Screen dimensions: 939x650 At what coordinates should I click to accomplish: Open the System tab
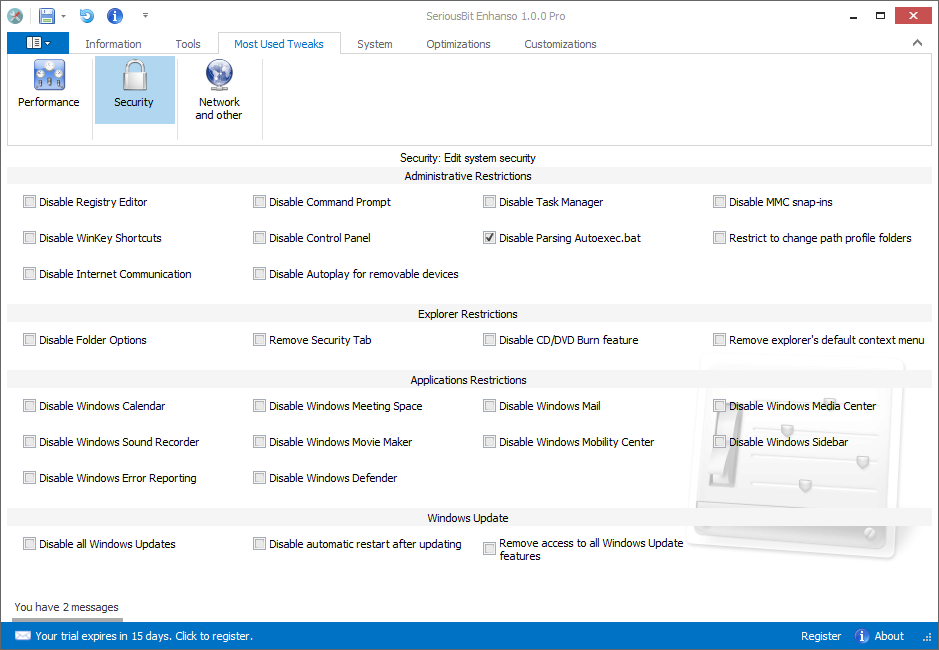tap(375, 44)
